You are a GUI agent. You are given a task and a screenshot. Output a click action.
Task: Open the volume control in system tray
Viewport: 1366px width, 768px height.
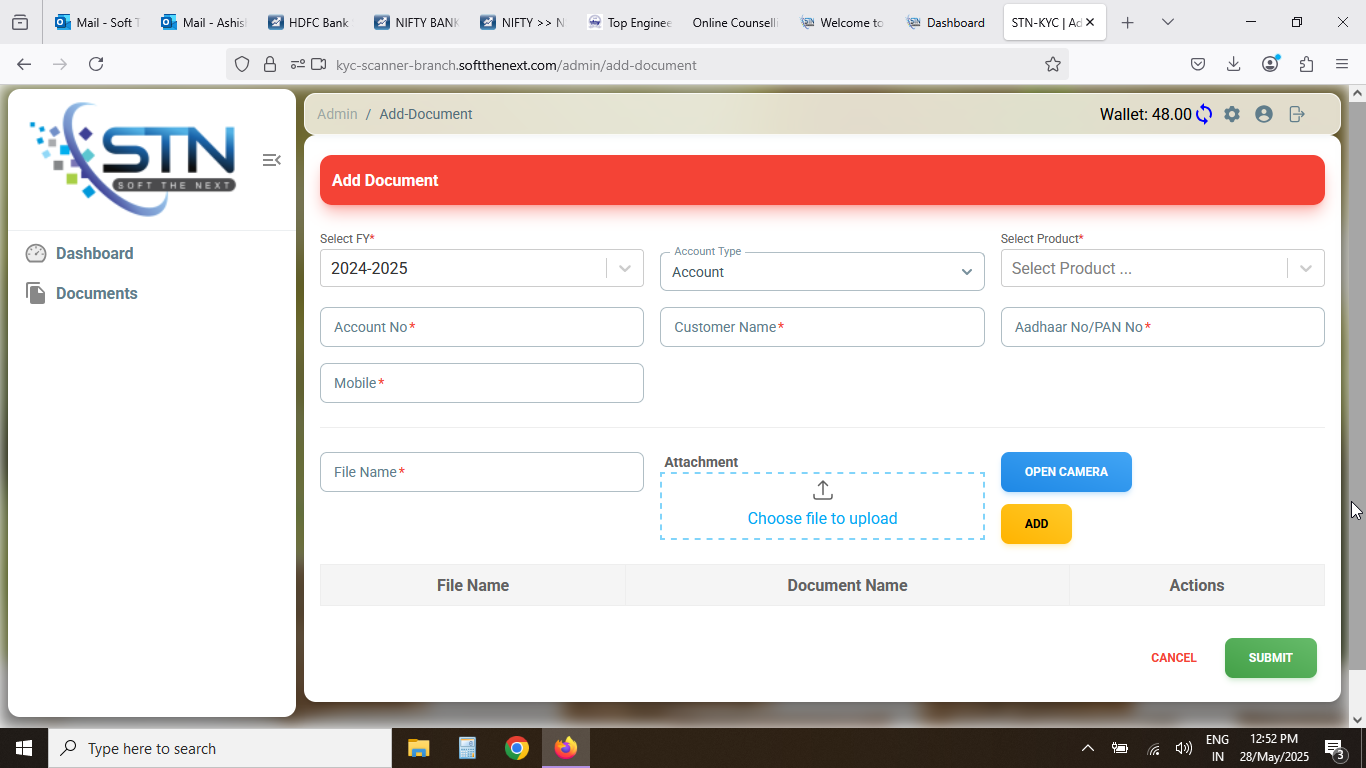pos(1184,748)
